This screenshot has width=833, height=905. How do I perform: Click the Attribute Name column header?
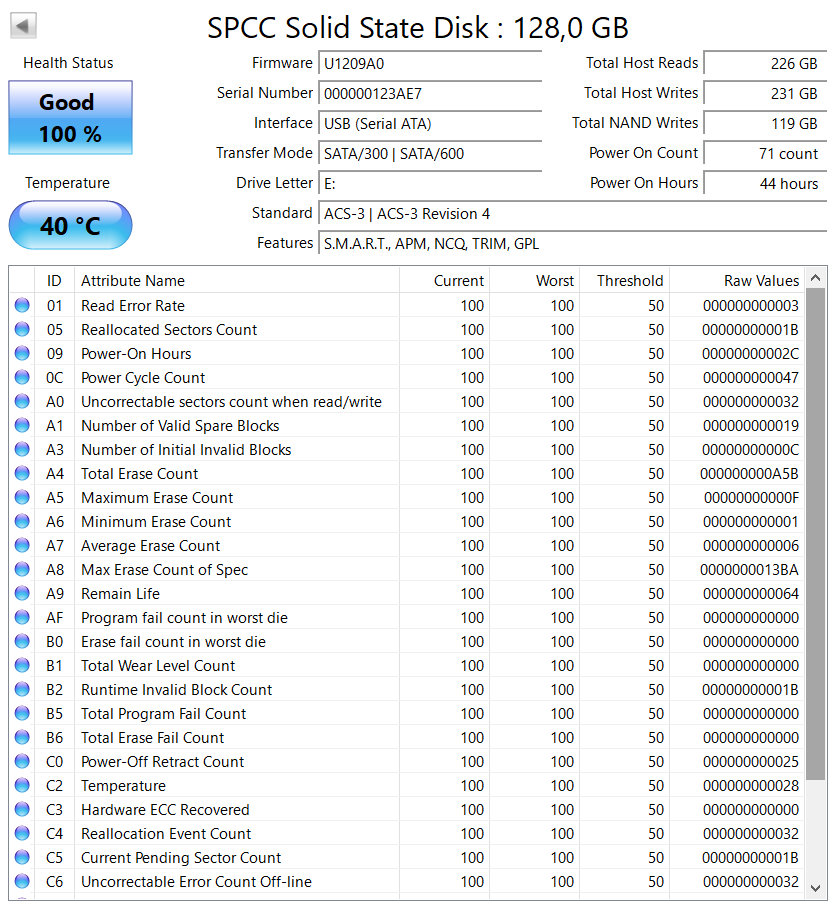[133, 281]
